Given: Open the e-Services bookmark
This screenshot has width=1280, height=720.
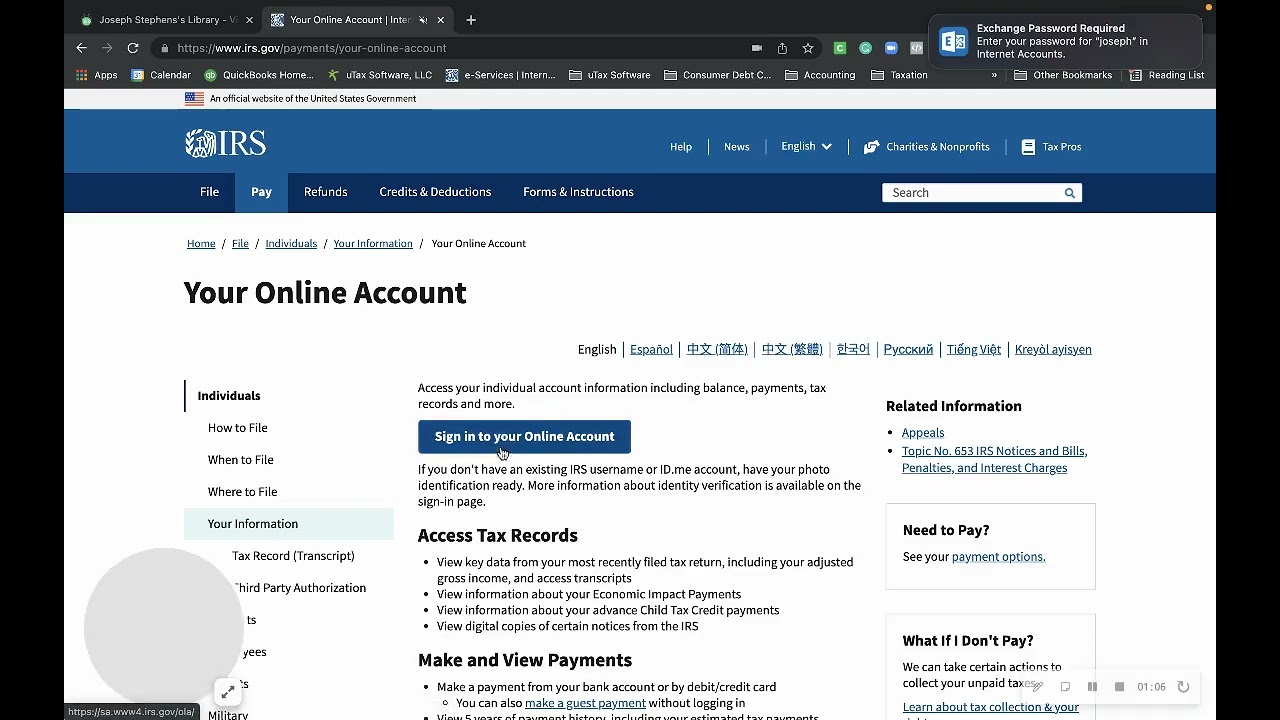Looking at the screenshot, I should (x=501, y=75).
